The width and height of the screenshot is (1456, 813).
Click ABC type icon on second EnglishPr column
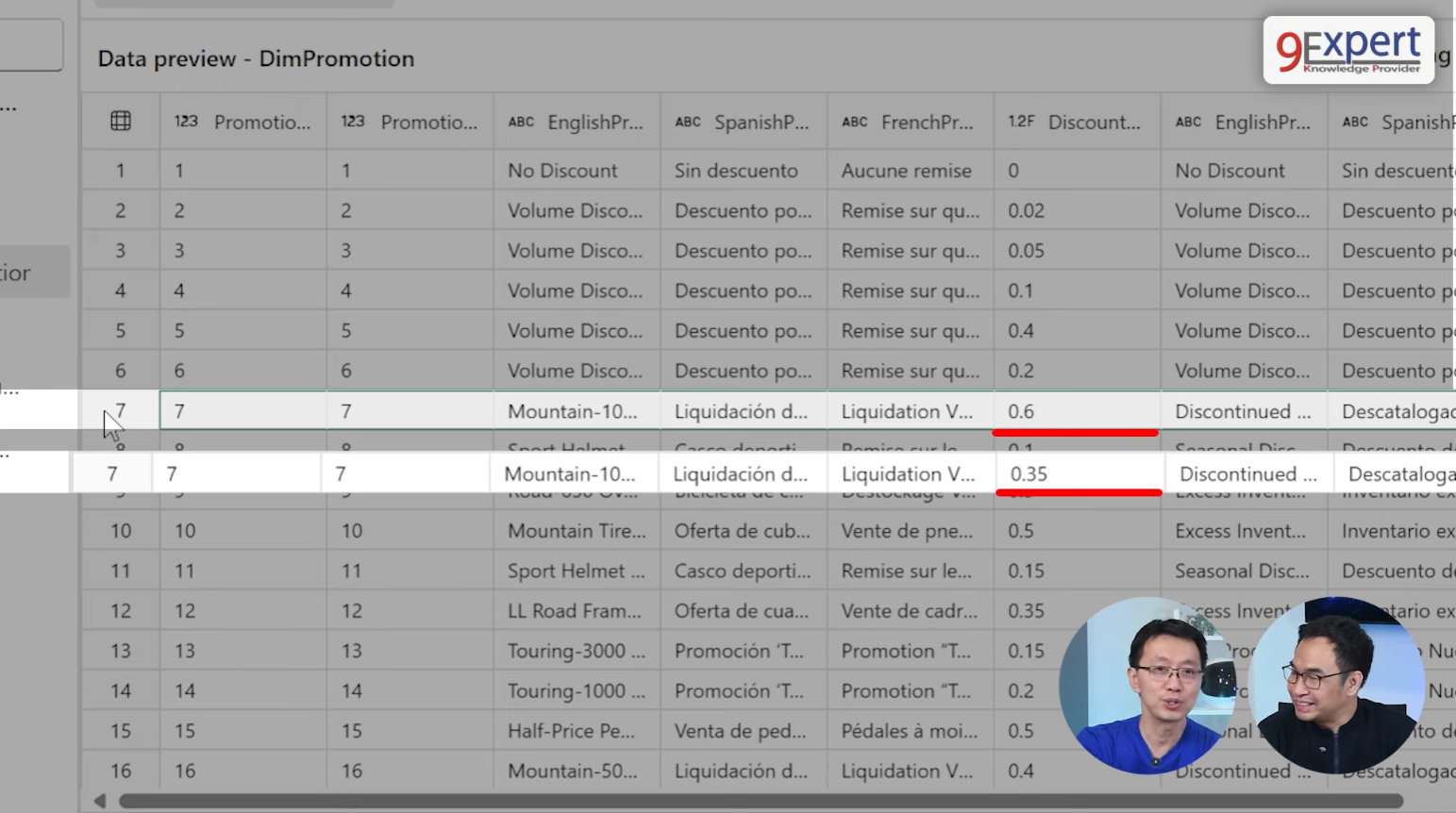[1188, 122]
